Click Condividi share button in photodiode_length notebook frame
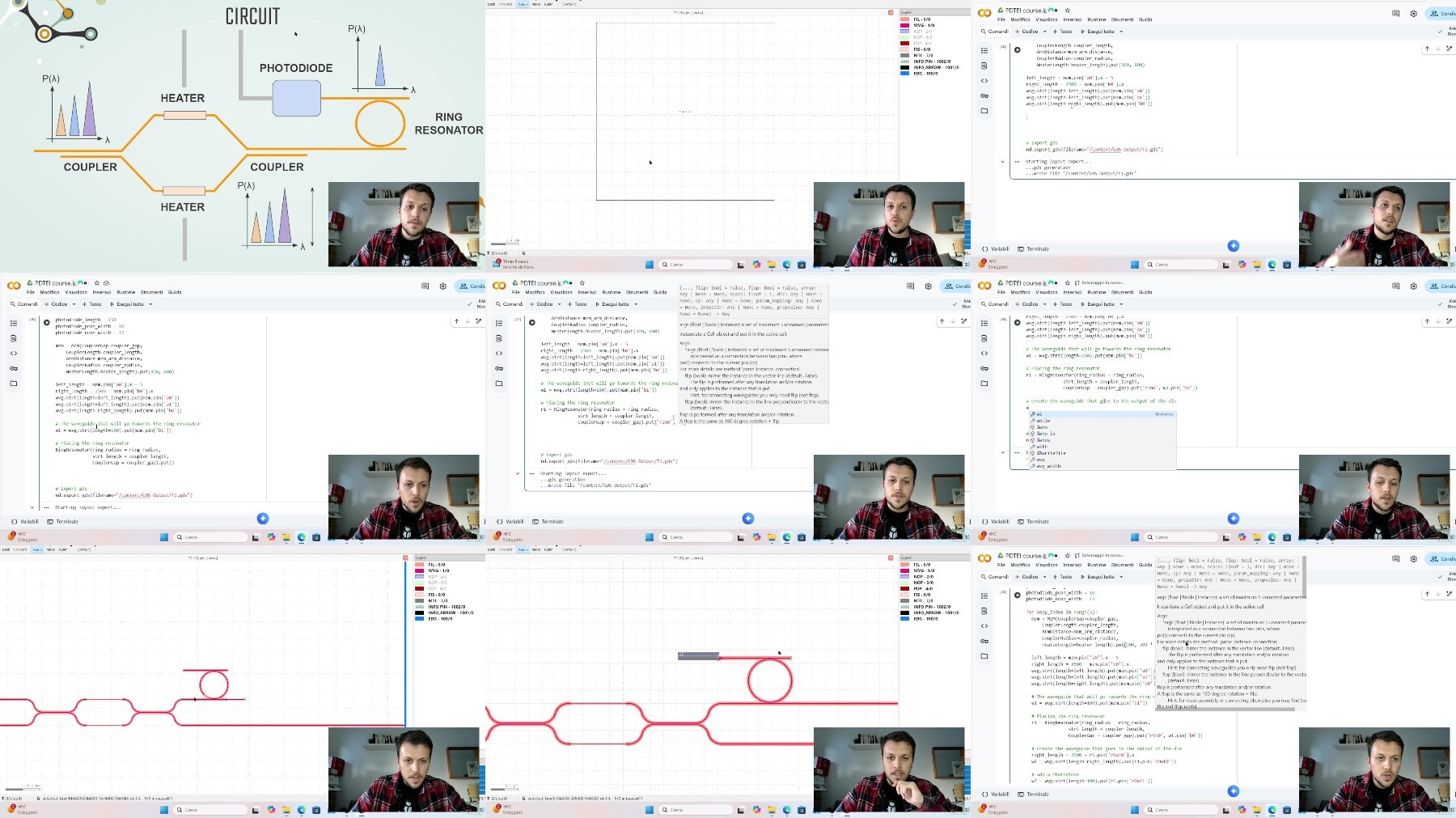Screen dimensions: 1456x818 coord(470,286)
